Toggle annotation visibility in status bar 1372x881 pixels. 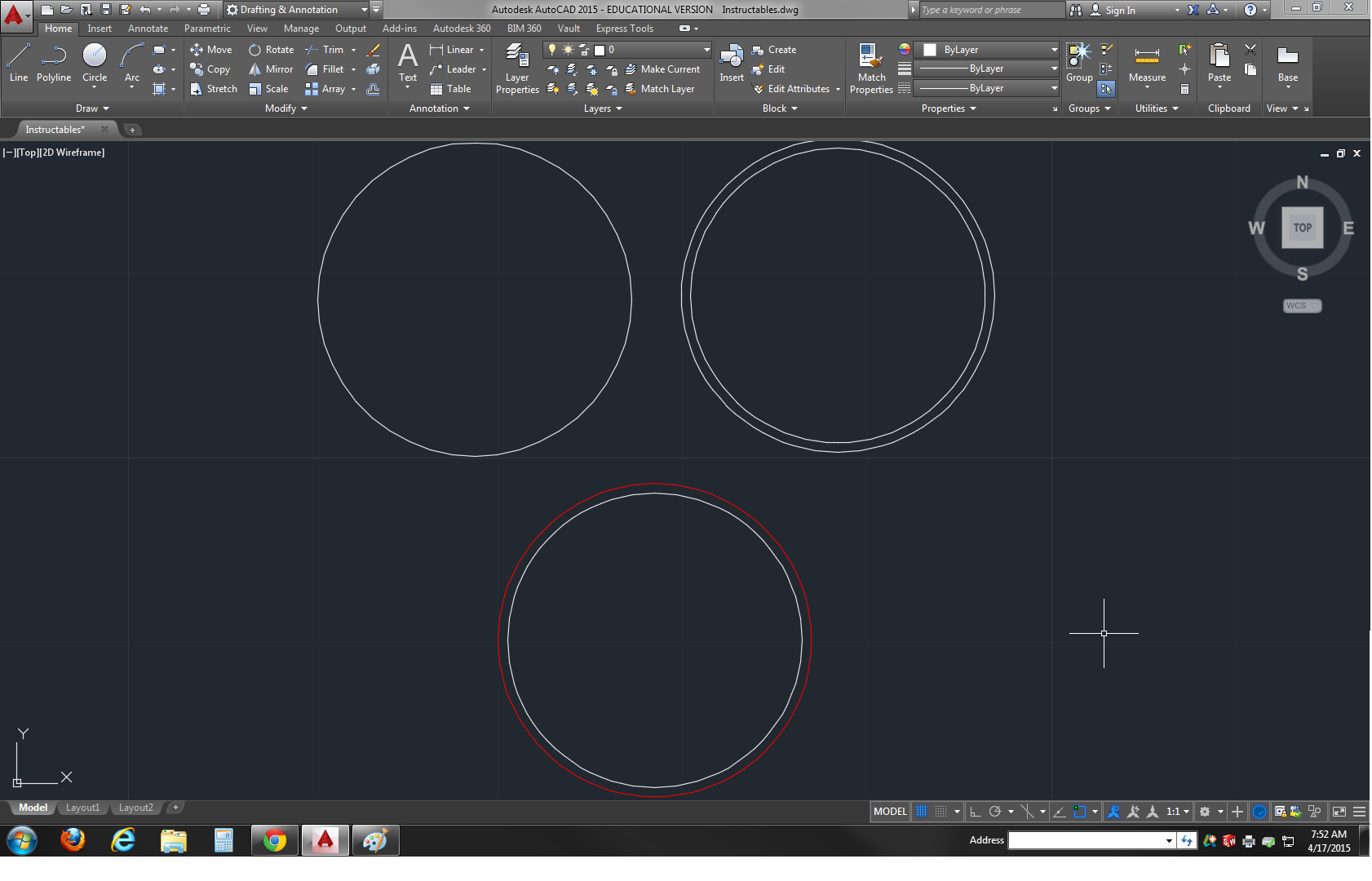point(1113,812)
